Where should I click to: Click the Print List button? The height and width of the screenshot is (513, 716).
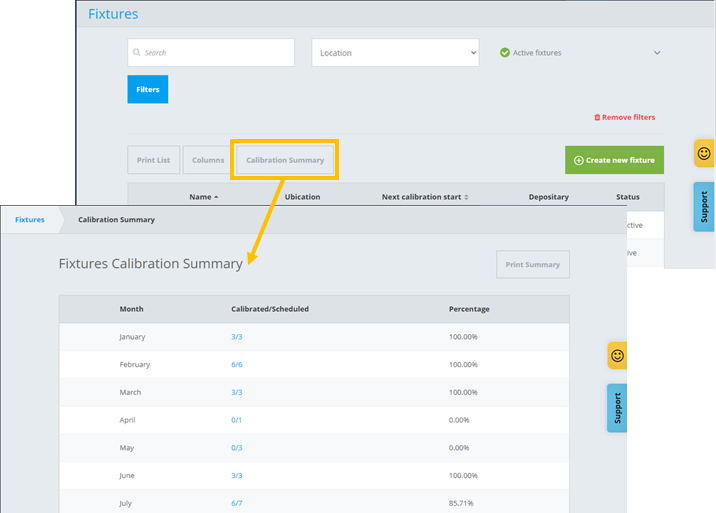pos(153,160)
